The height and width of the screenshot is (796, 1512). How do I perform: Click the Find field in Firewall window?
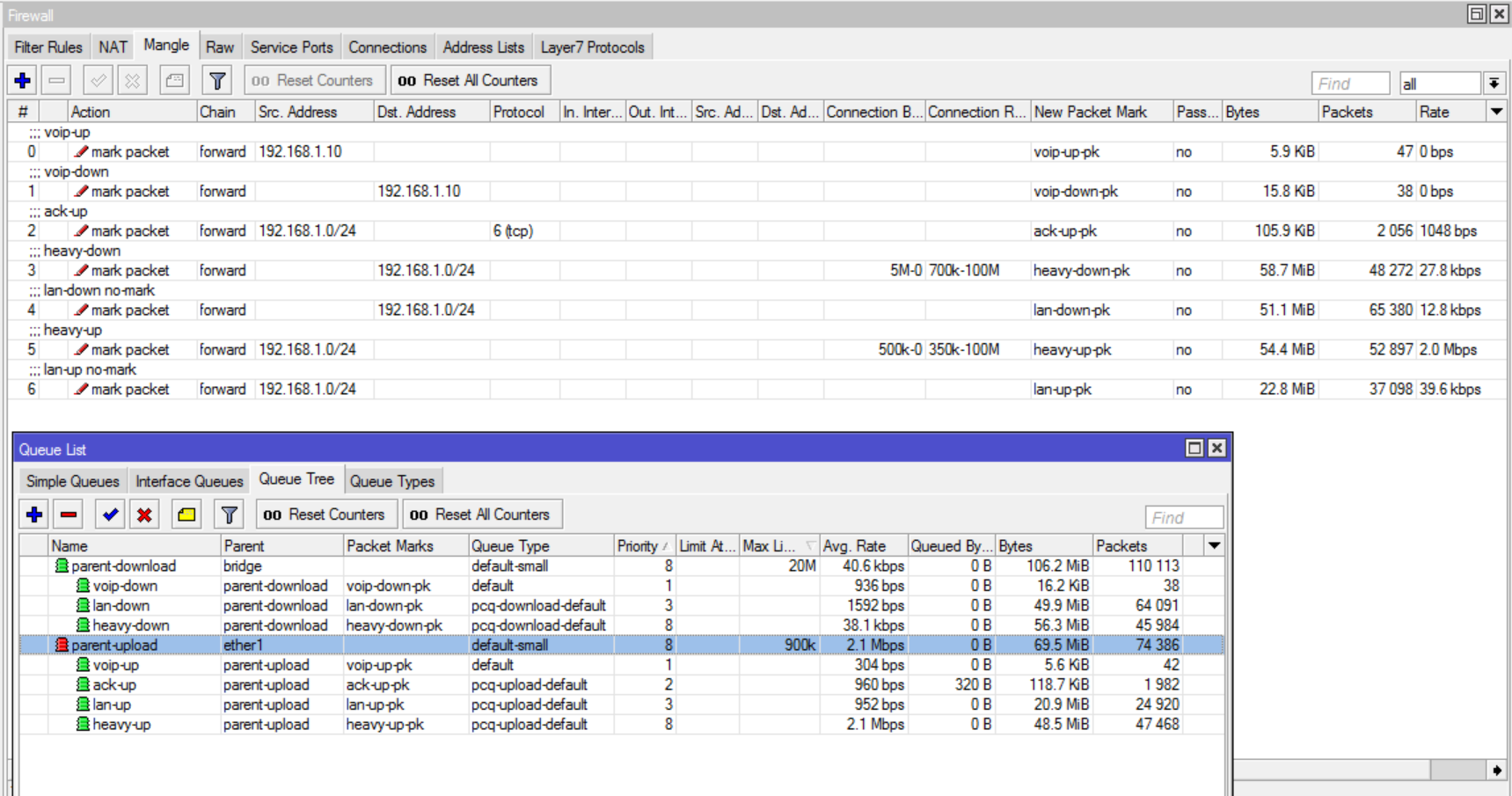[x=1350, y=84]
